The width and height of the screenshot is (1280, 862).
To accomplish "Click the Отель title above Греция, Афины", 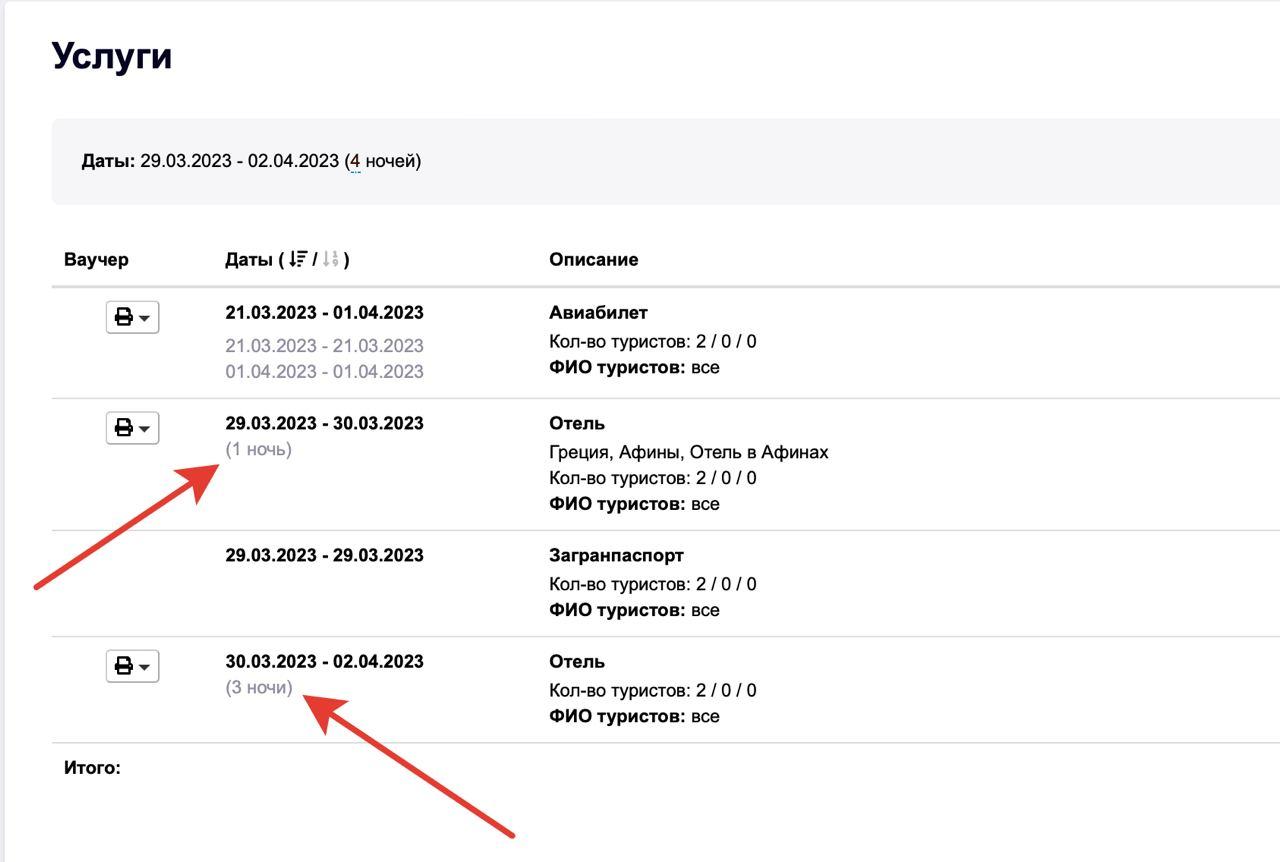I will coord(577,424).
